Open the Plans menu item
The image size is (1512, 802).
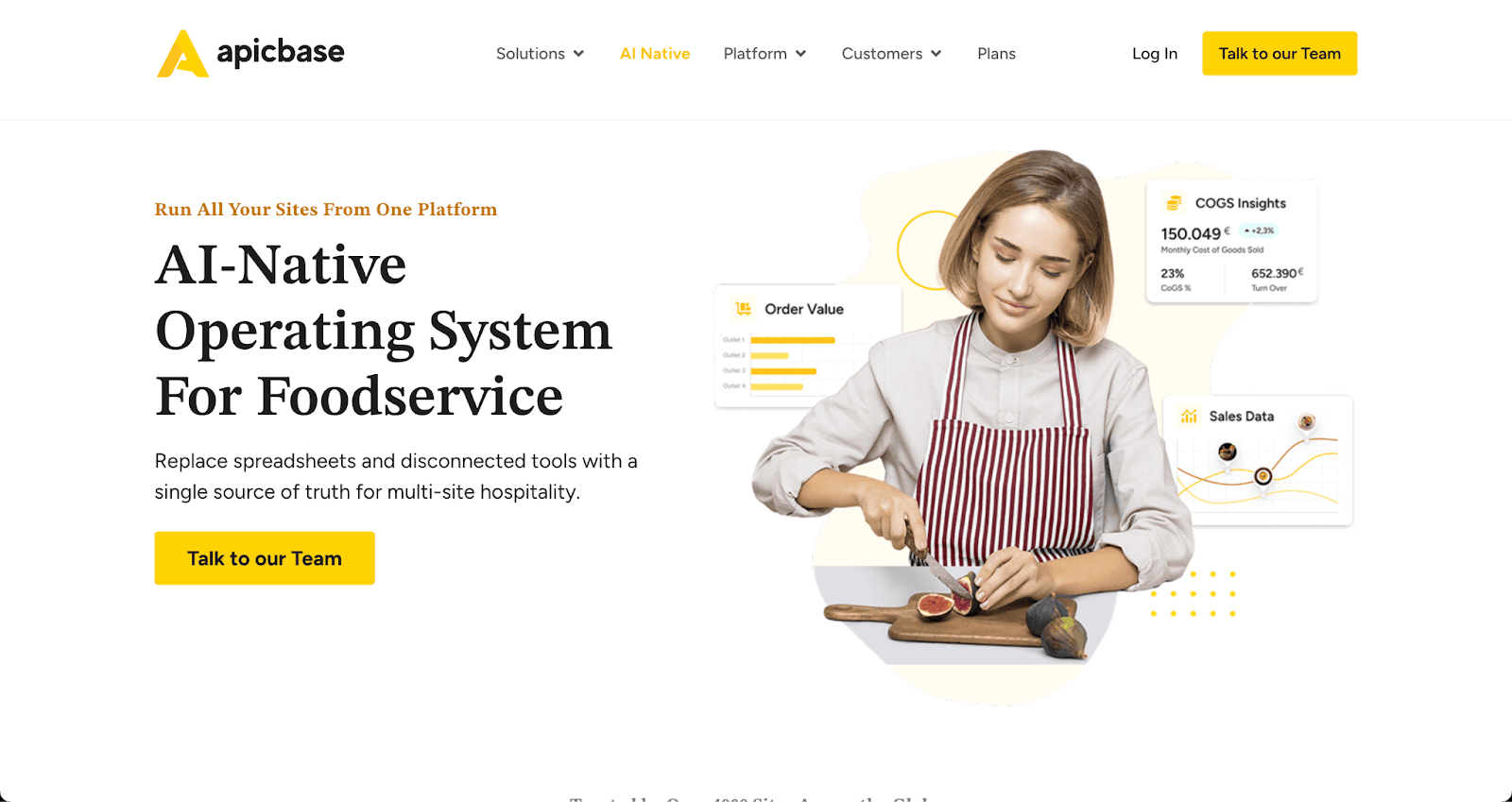click(x=996, y=54)
